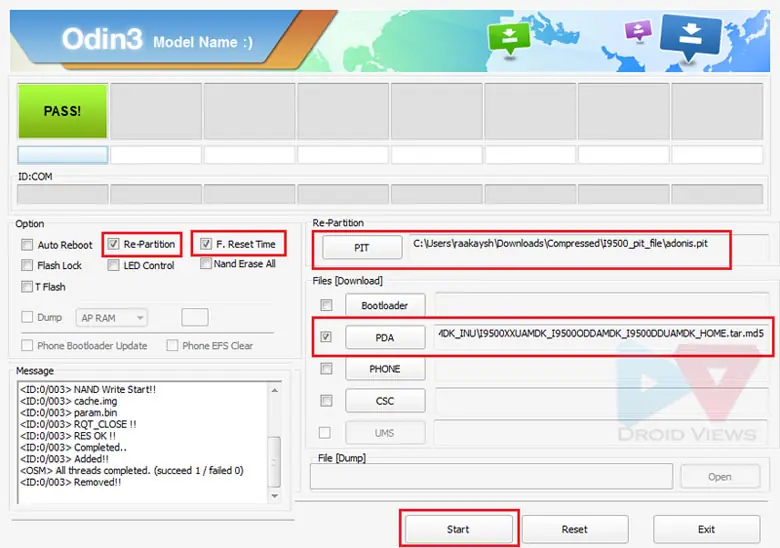Click Start to begin flashing

(x=458, y=529)
